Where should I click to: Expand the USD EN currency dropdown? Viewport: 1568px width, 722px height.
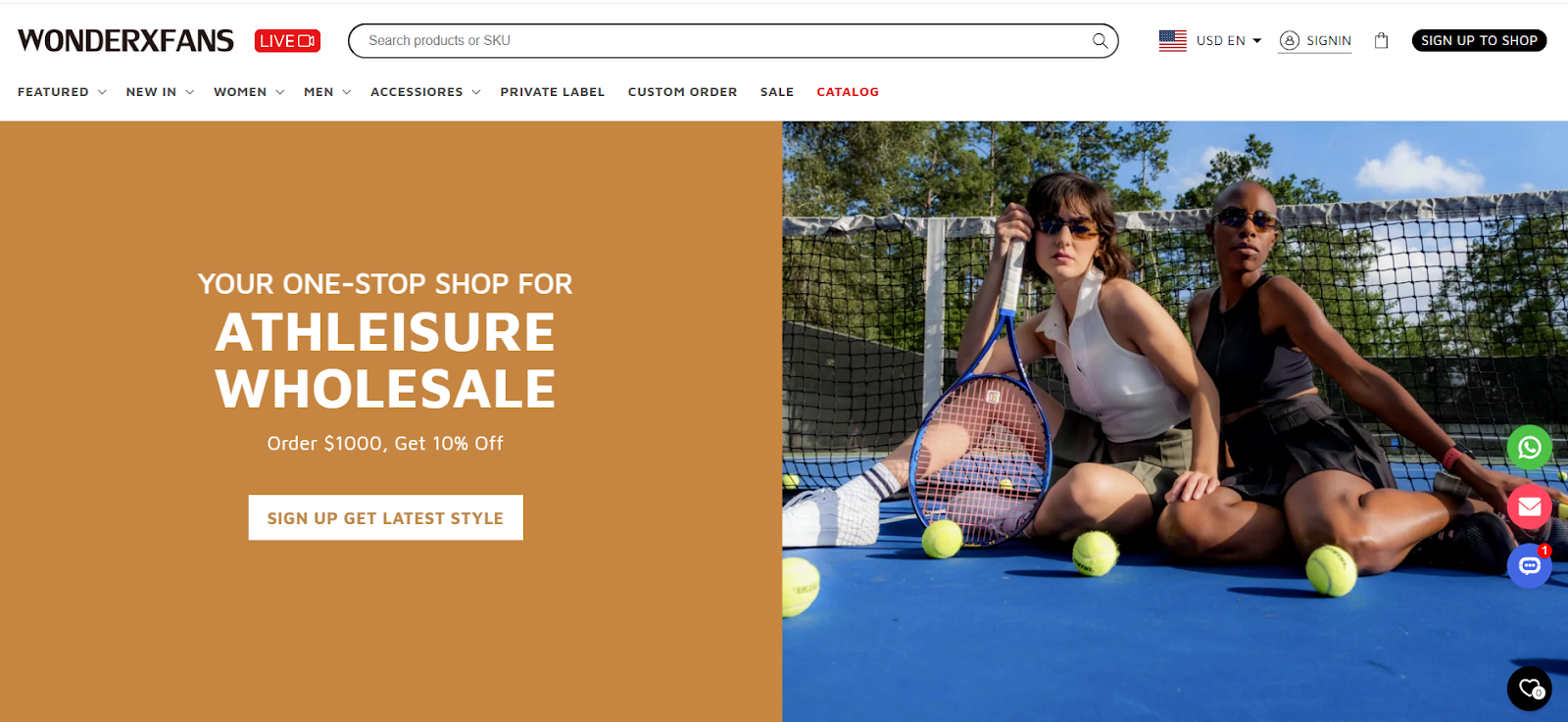pos(1229,40)
